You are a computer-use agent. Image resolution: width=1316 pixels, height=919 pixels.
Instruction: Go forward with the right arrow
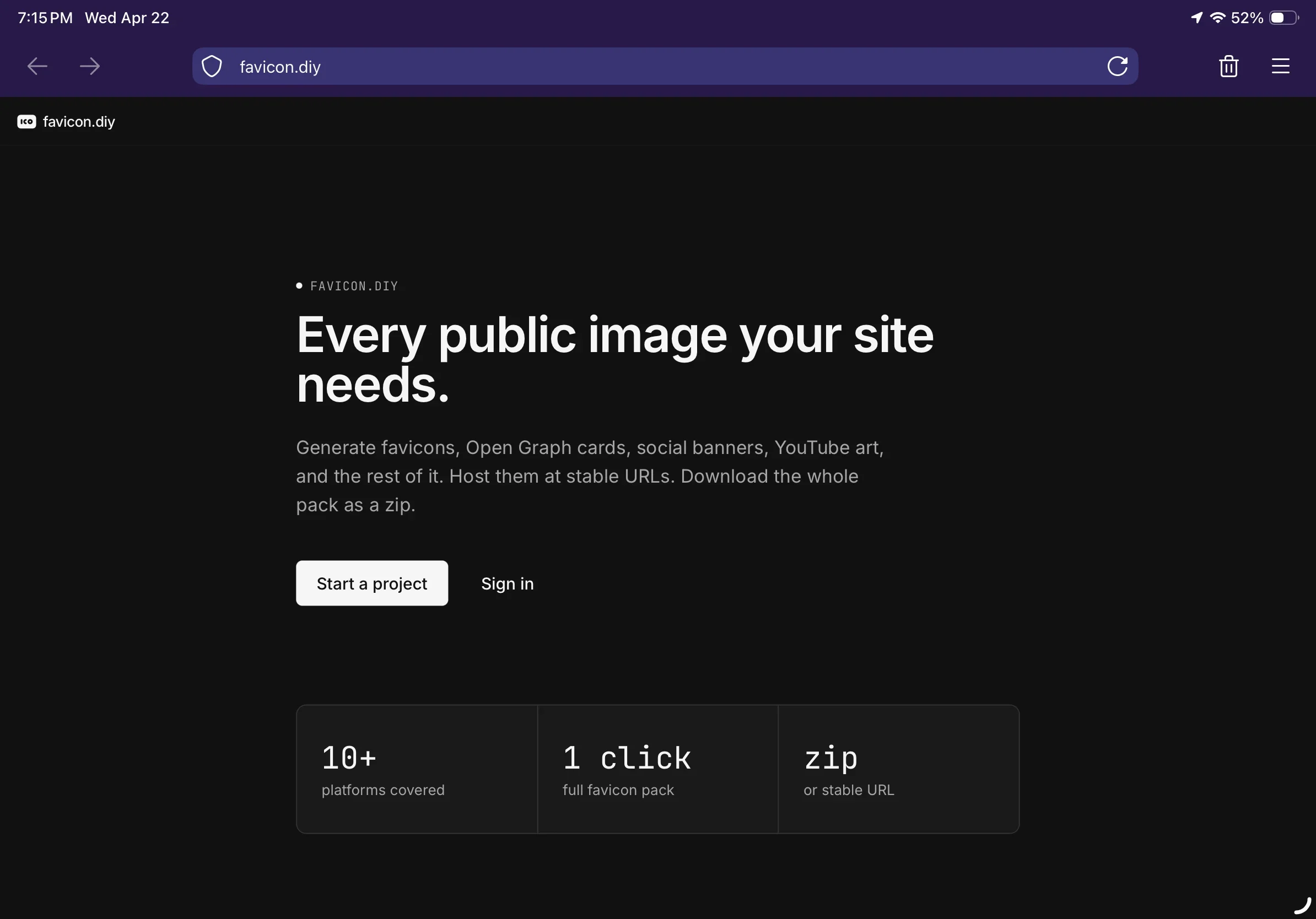point(90,67)
